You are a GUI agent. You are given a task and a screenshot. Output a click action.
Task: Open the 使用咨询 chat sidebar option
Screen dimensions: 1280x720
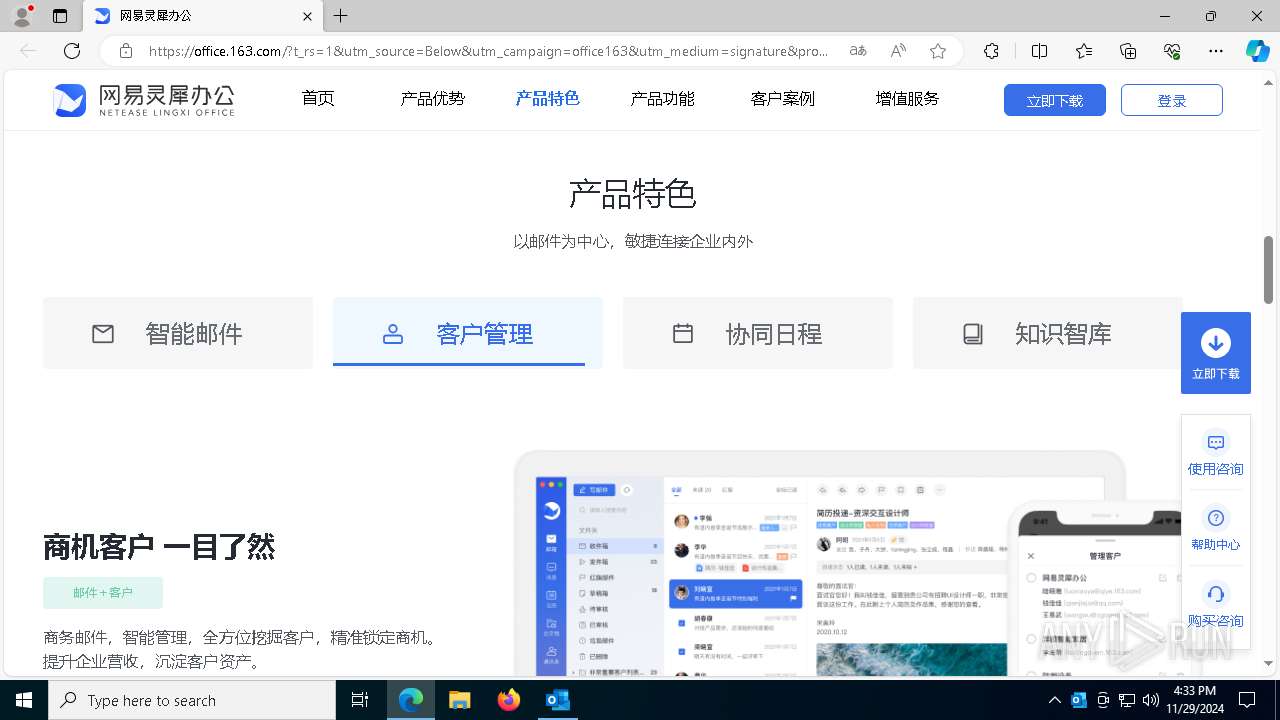pos(1216,454)
